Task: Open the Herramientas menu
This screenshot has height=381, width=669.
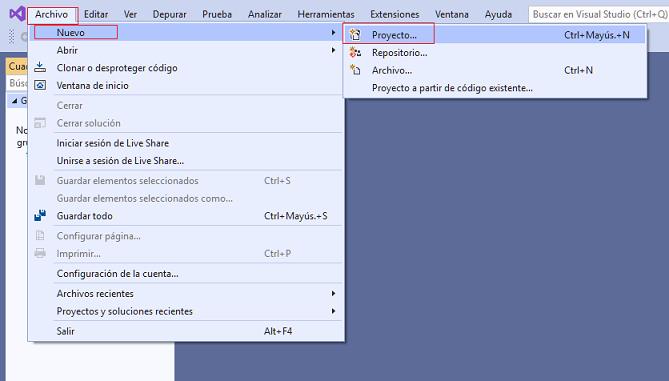Action: 326,15
